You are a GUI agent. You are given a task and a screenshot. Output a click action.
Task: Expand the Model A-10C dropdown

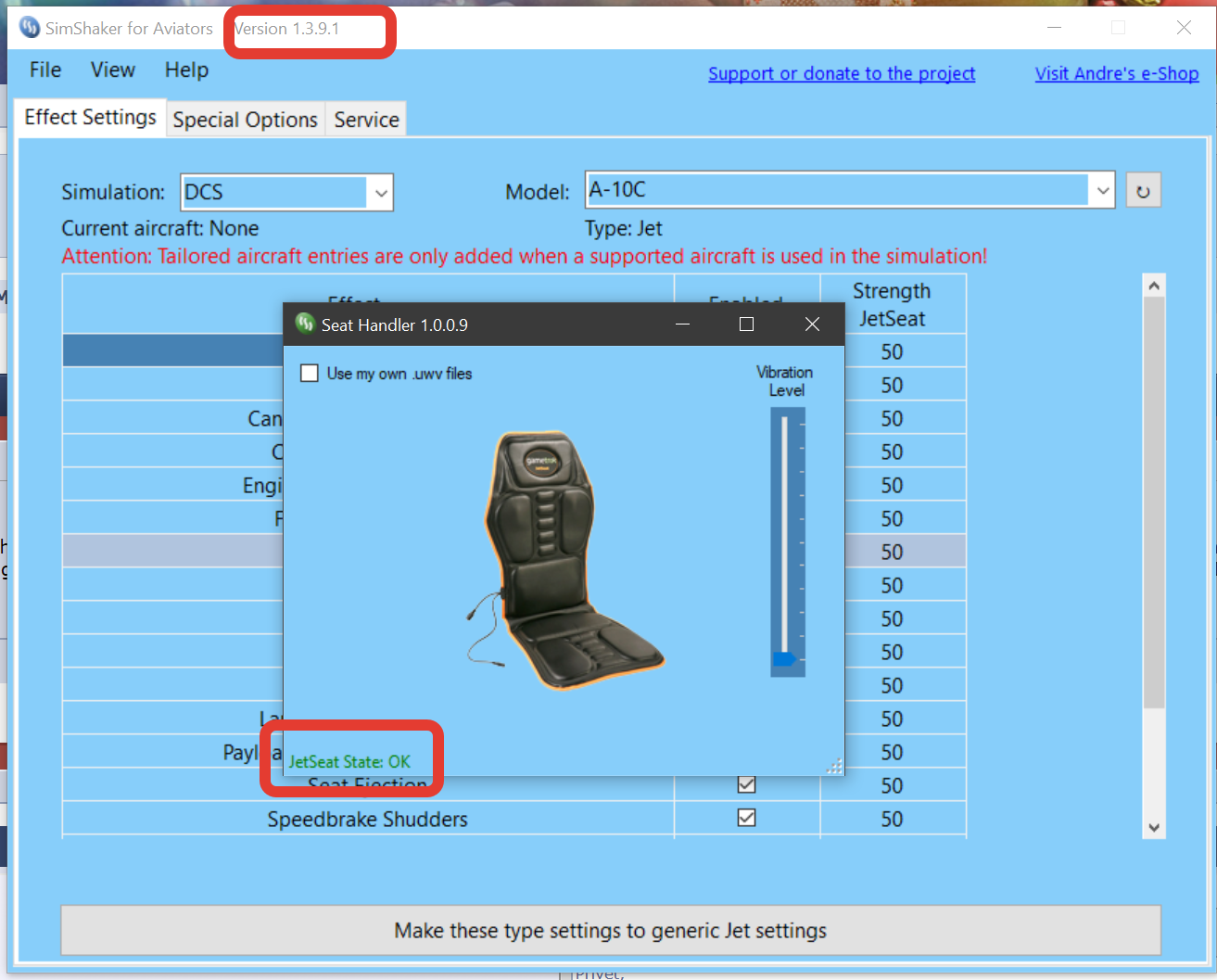1102,190
